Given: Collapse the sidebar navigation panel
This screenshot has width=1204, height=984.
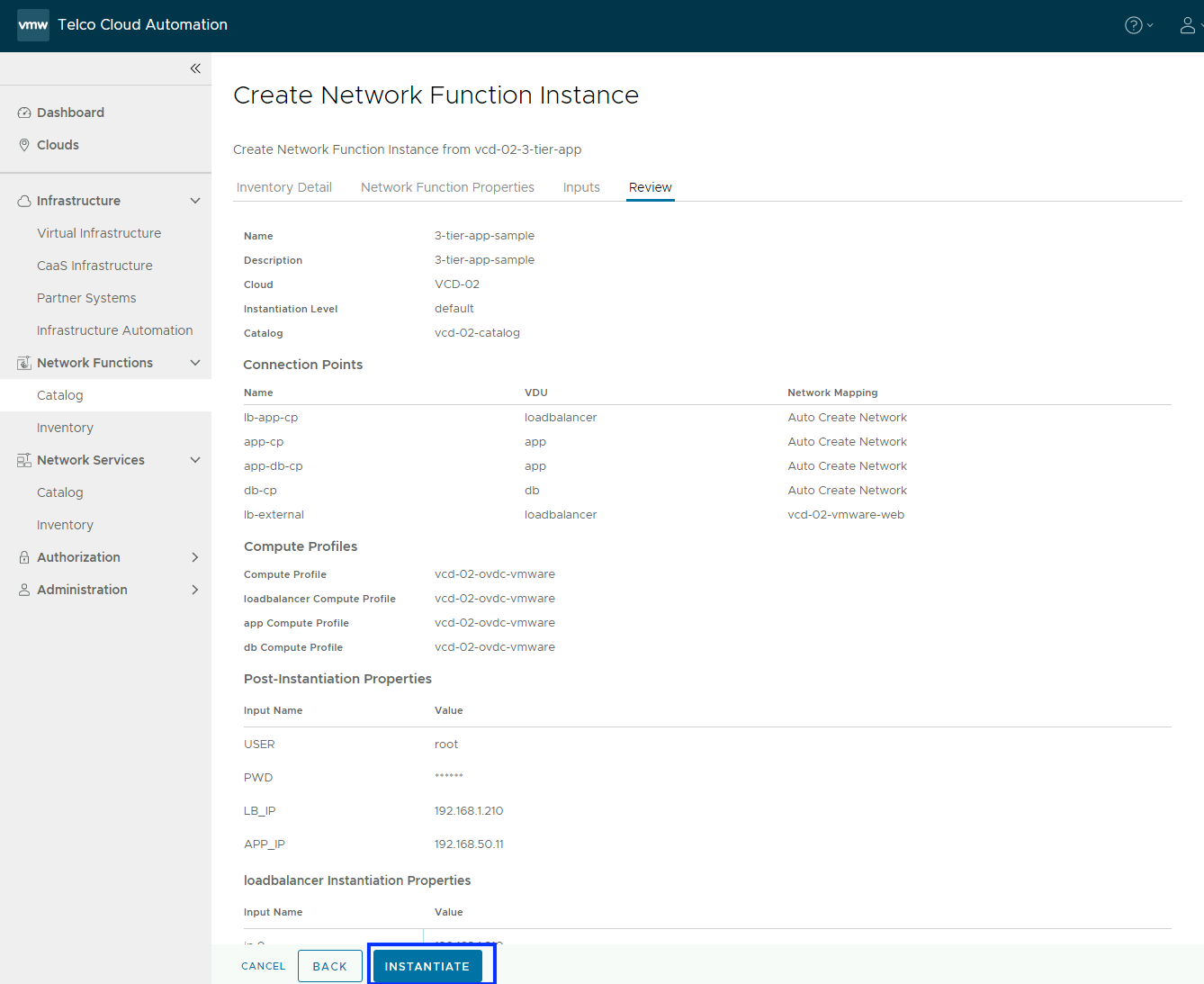Looking at the screenshot, I should [x=195, y=68].
